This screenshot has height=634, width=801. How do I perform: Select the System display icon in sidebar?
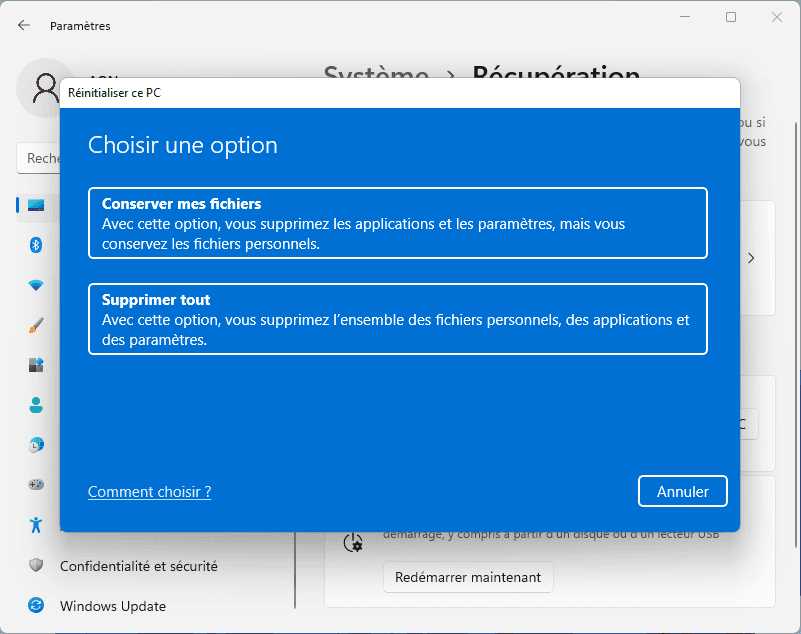[36, 205]
